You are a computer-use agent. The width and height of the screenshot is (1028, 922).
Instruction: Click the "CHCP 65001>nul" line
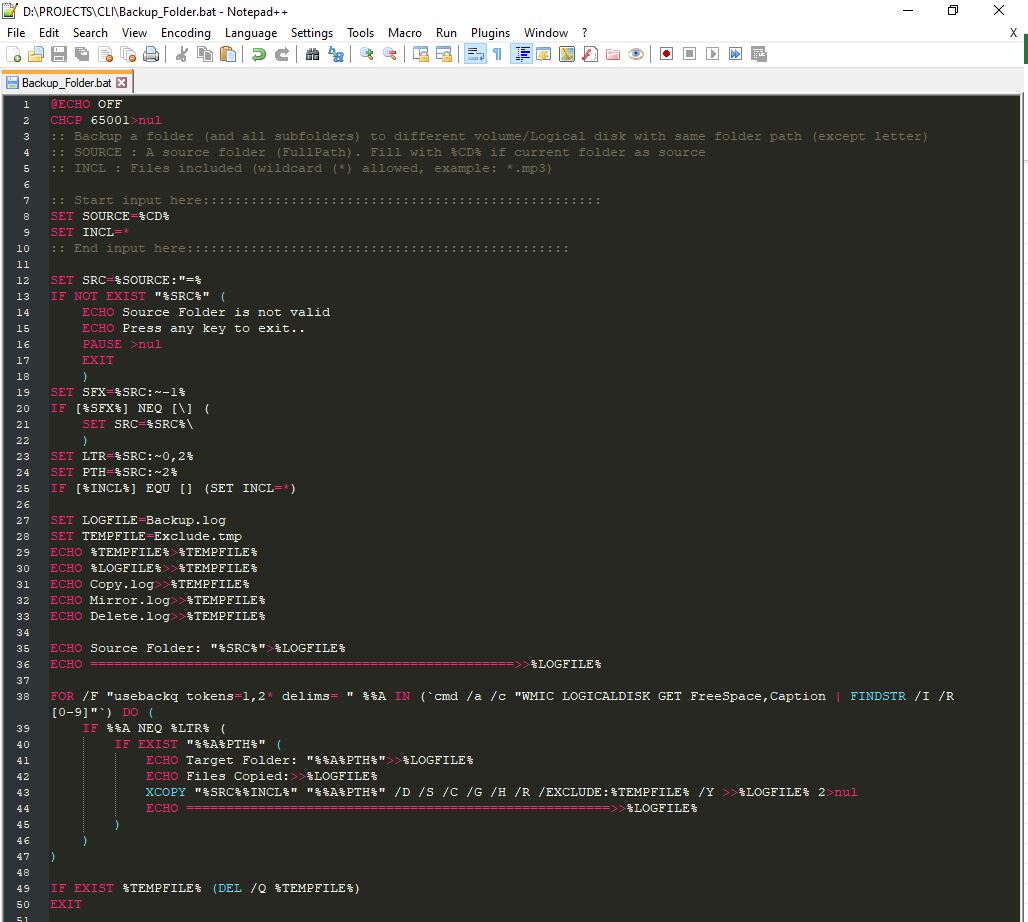tap(106, 121)
